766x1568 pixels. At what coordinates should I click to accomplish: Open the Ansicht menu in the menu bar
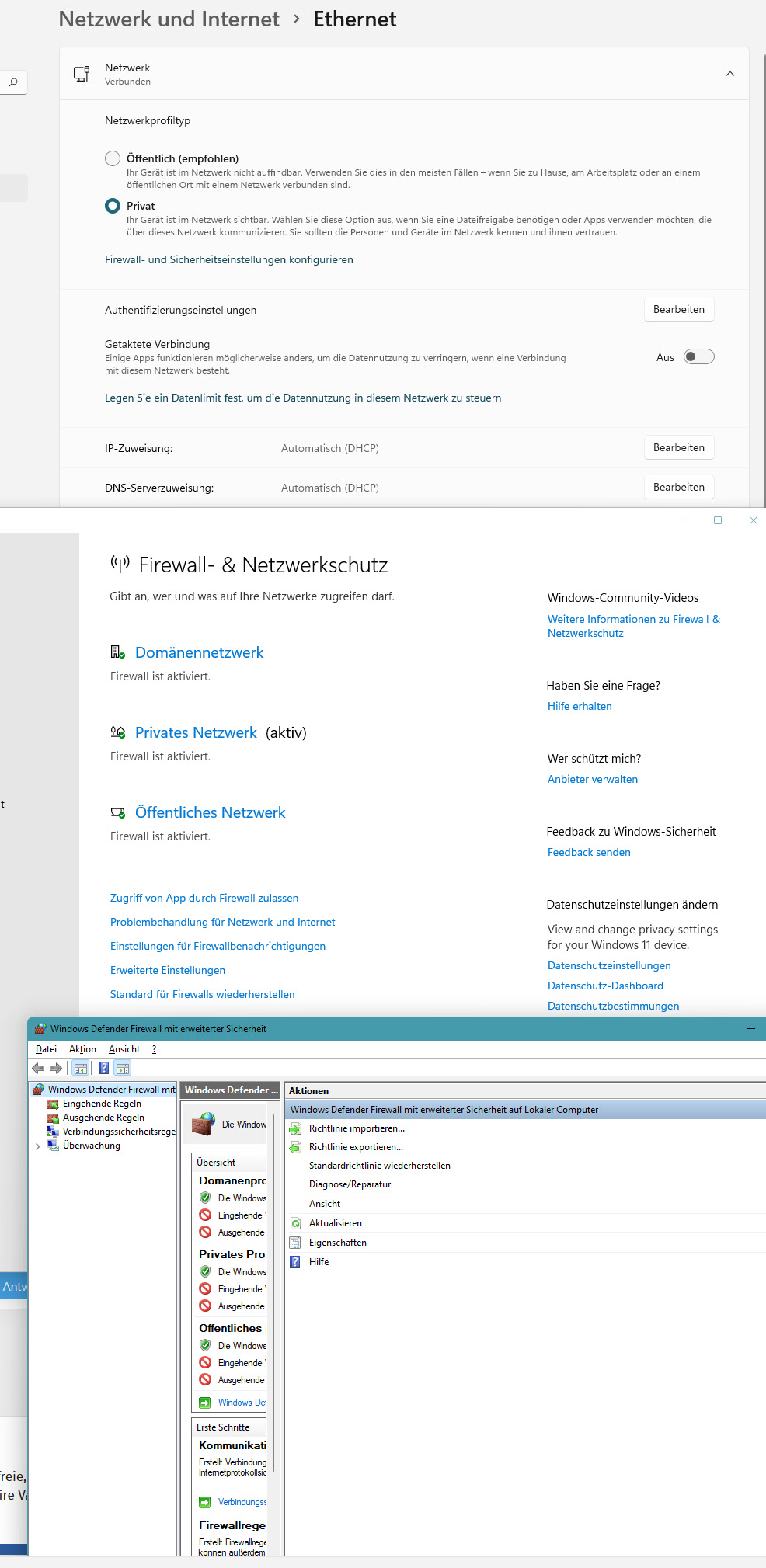coord(124,1049)
